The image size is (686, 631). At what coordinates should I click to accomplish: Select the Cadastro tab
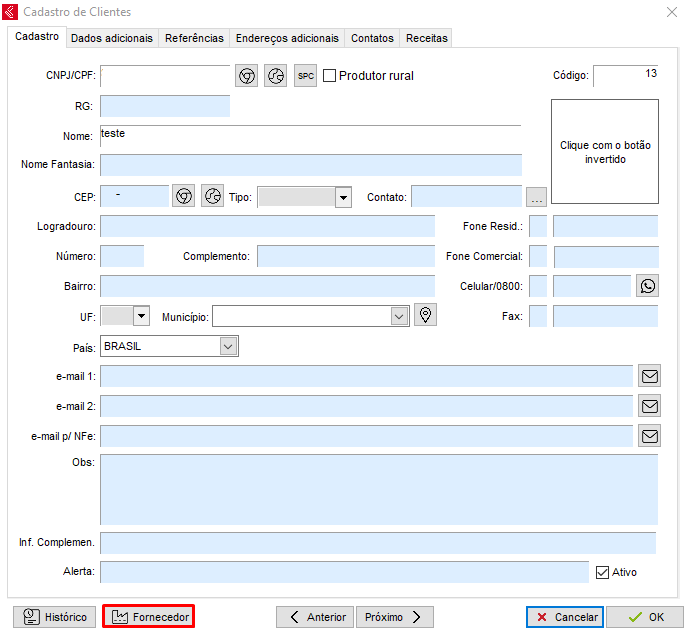pos(37,36)
